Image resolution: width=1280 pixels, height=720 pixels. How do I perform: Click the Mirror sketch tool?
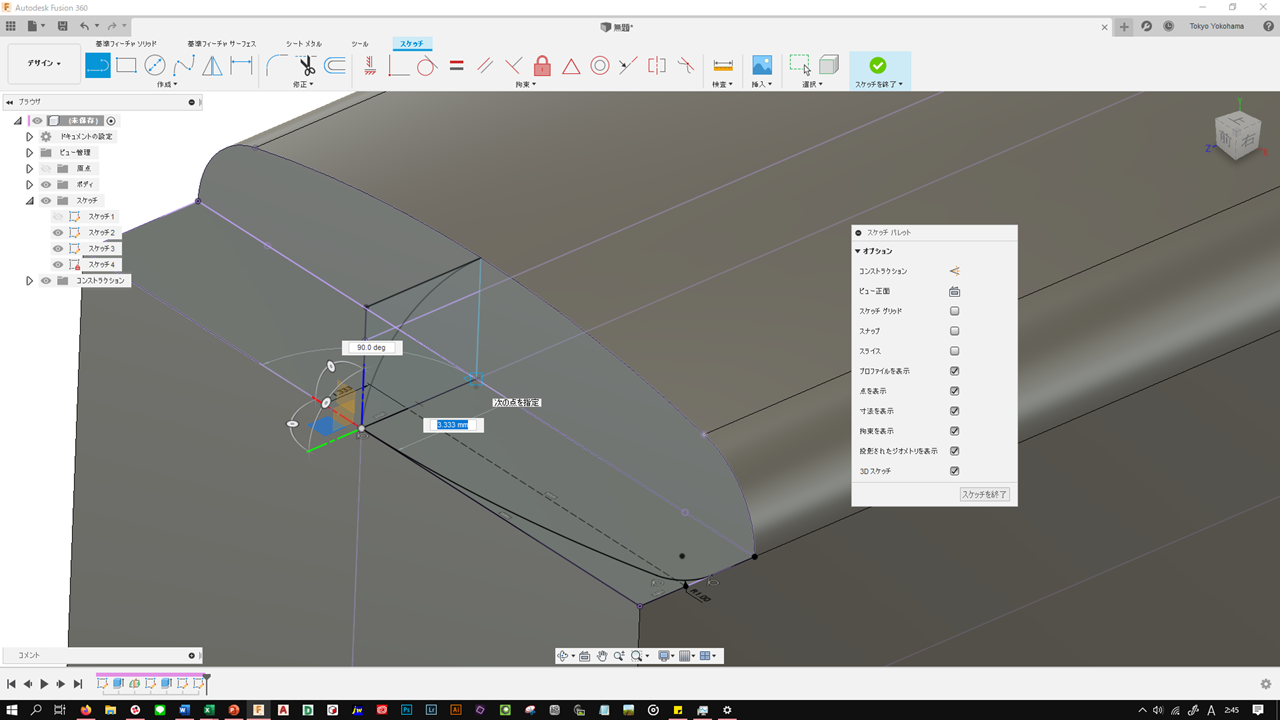pyautogui.click(x=213, y=66)
